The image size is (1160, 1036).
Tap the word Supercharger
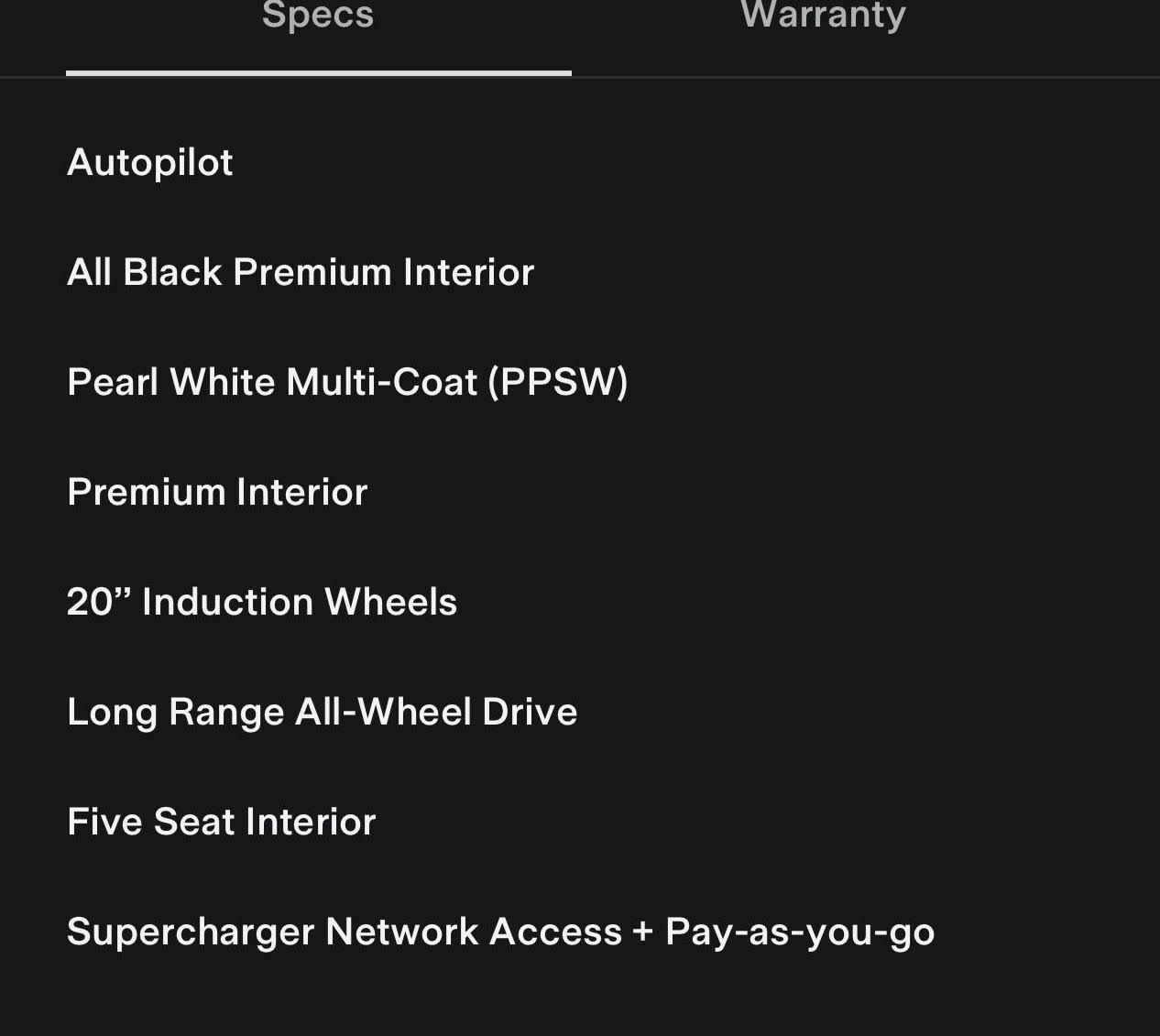click(190, 932)
